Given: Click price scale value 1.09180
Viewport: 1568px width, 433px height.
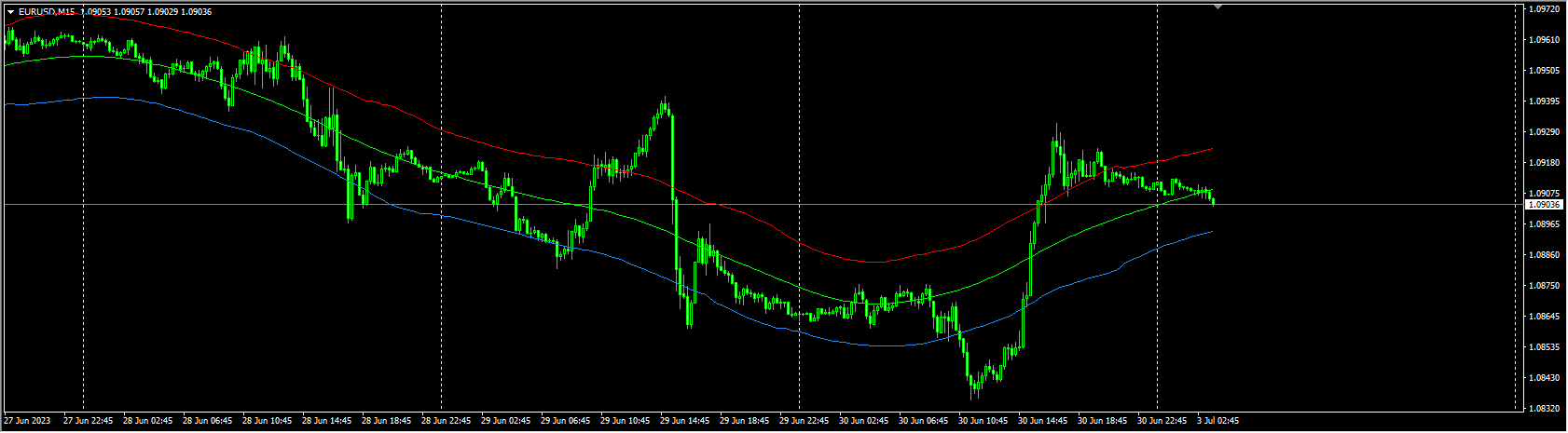Looking at the screenshot, I should (x=1544, y=163).
